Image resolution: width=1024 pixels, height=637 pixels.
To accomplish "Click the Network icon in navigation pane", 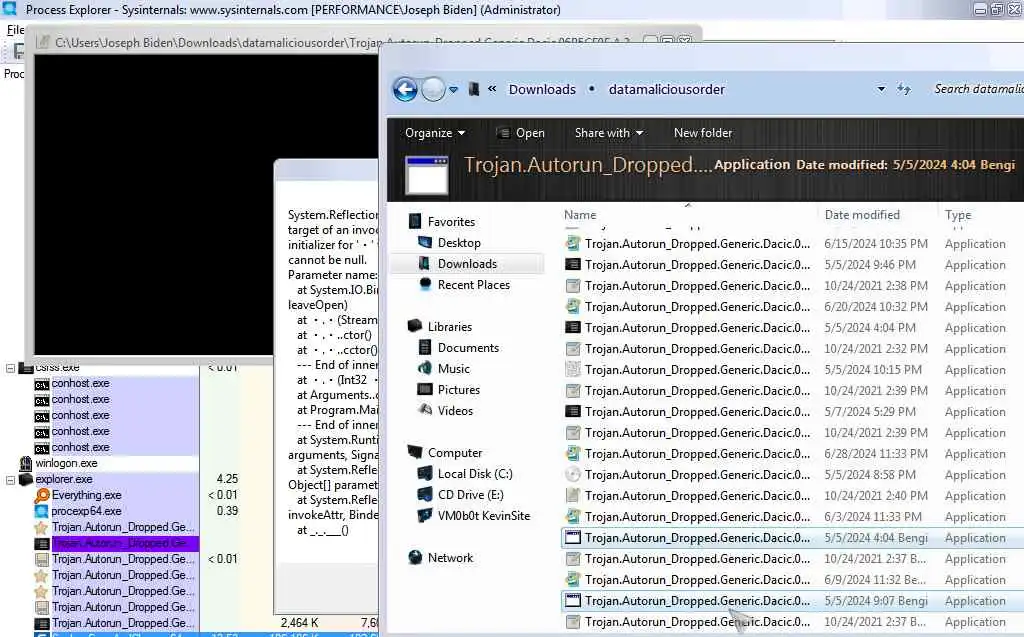I will [415, 557].
